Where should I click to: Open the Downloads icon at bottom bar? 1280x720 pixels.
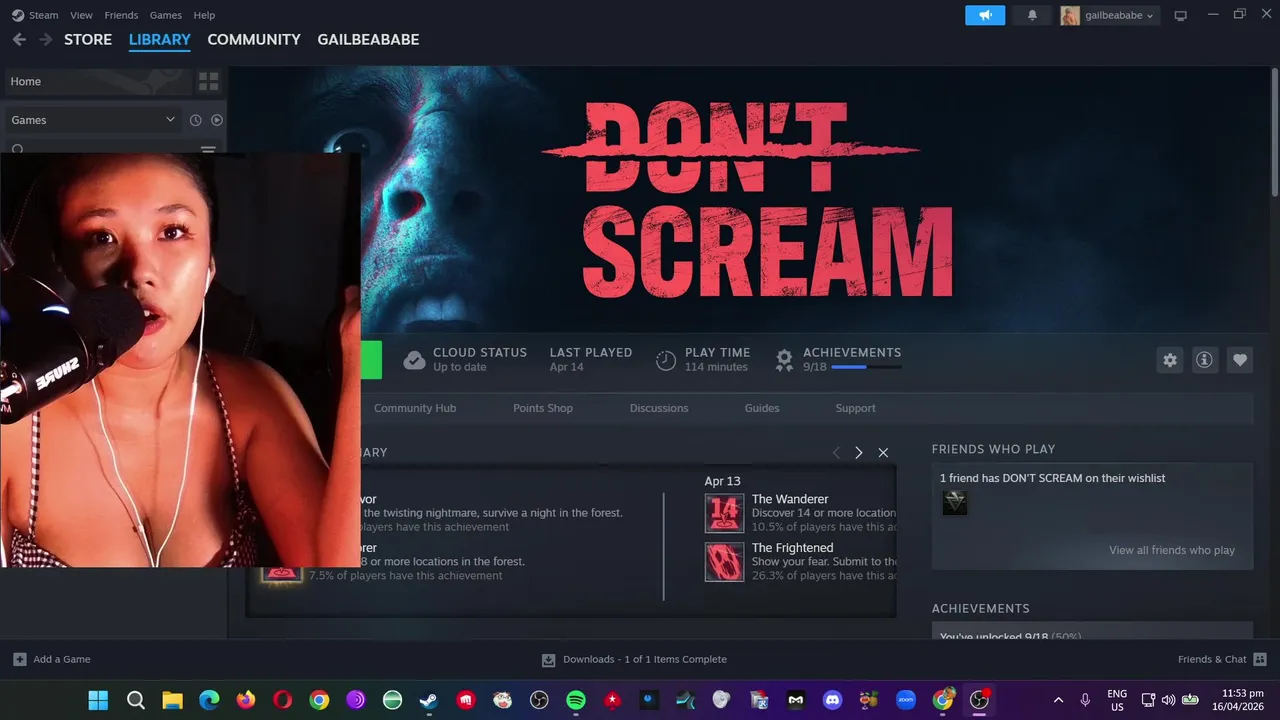point(548,660)
